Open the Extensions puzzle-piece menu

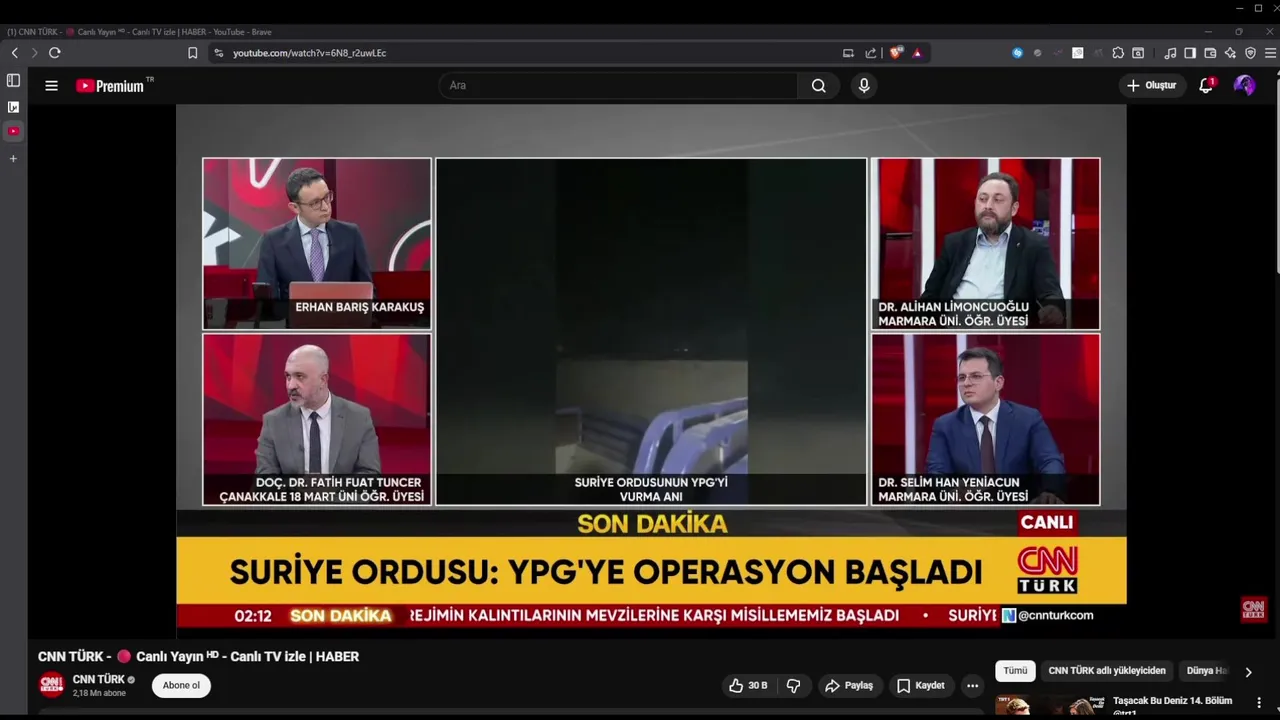(x=1118, y=53)
